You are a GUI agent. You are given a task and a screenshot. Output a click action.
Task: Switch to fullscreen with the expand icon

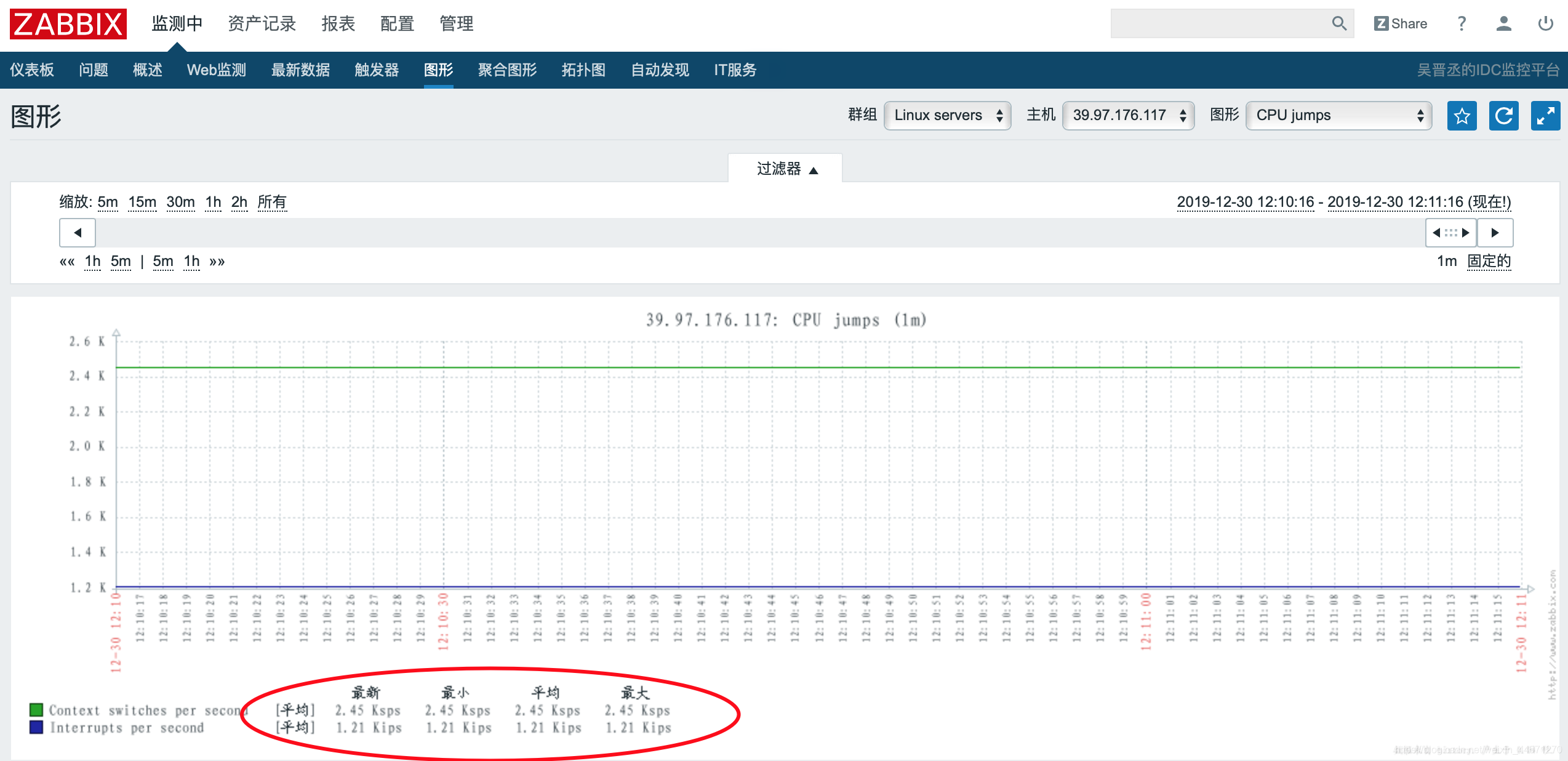1545,116
